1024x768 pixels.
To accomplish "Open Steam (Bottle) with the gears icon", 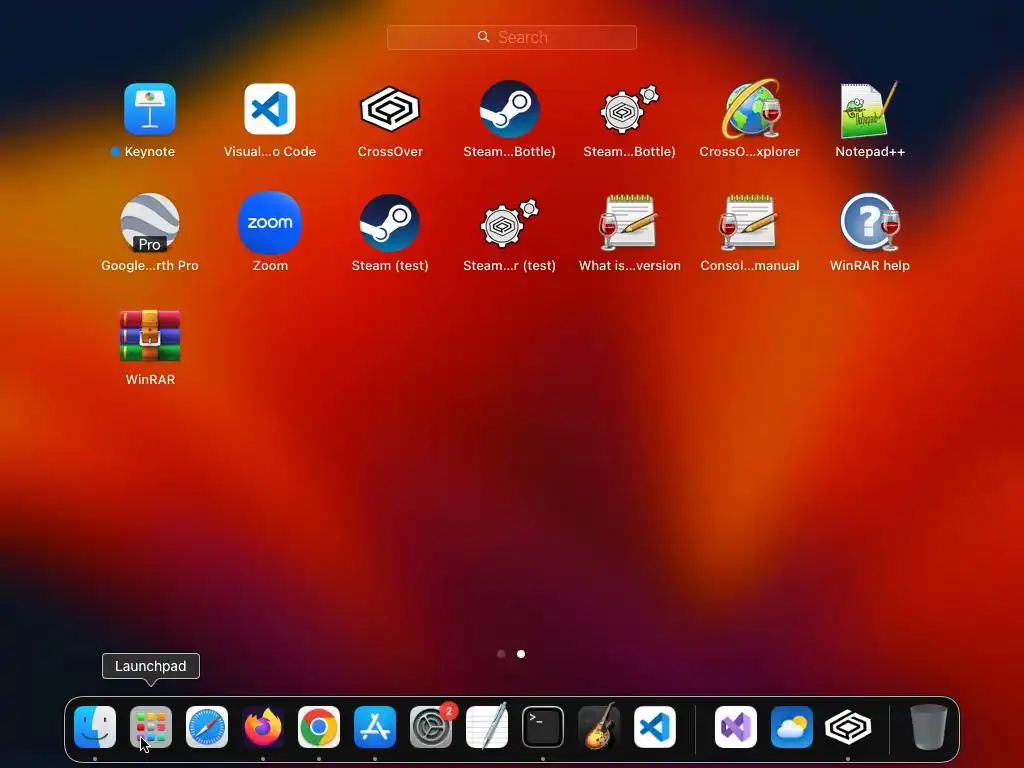I will 630,109.
